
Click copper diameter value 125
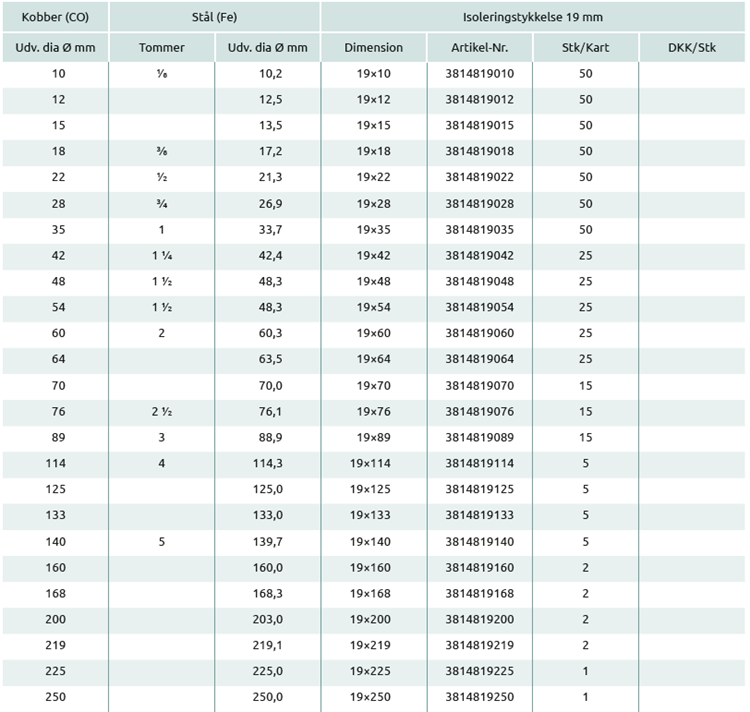click(55, 489)
